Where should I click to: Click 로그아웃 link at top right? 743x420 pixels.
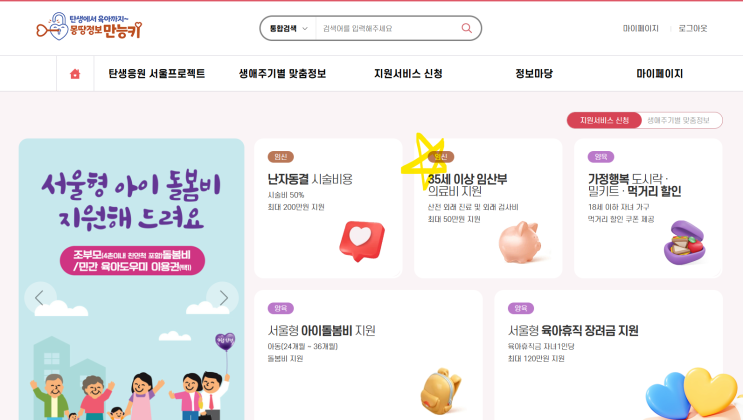tap(692, 28)
